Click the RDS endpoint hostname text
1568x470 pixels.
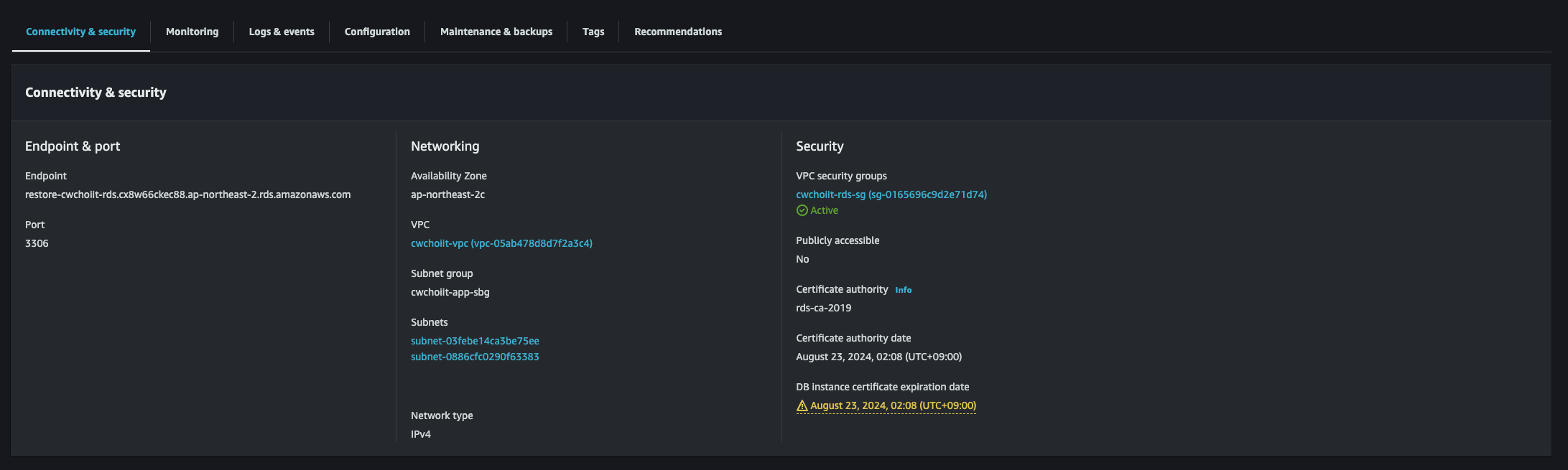187,194
